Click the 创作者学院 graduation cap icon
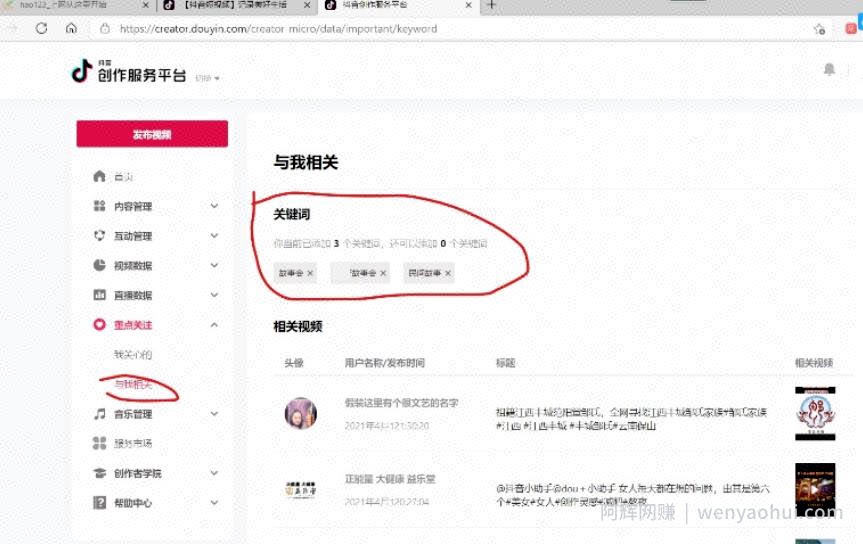Viewport: 863px width, 544px height. pyautogui.click(x=99, y=473)
